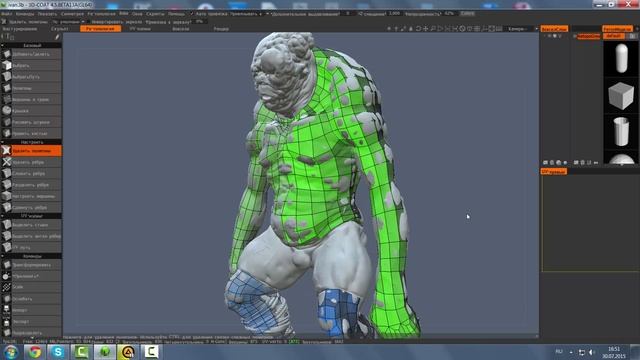Select the Добавить/Делить (Add/Split) retopo tool
This screenshot has height=360, width=640.
(x=31, y=54)
